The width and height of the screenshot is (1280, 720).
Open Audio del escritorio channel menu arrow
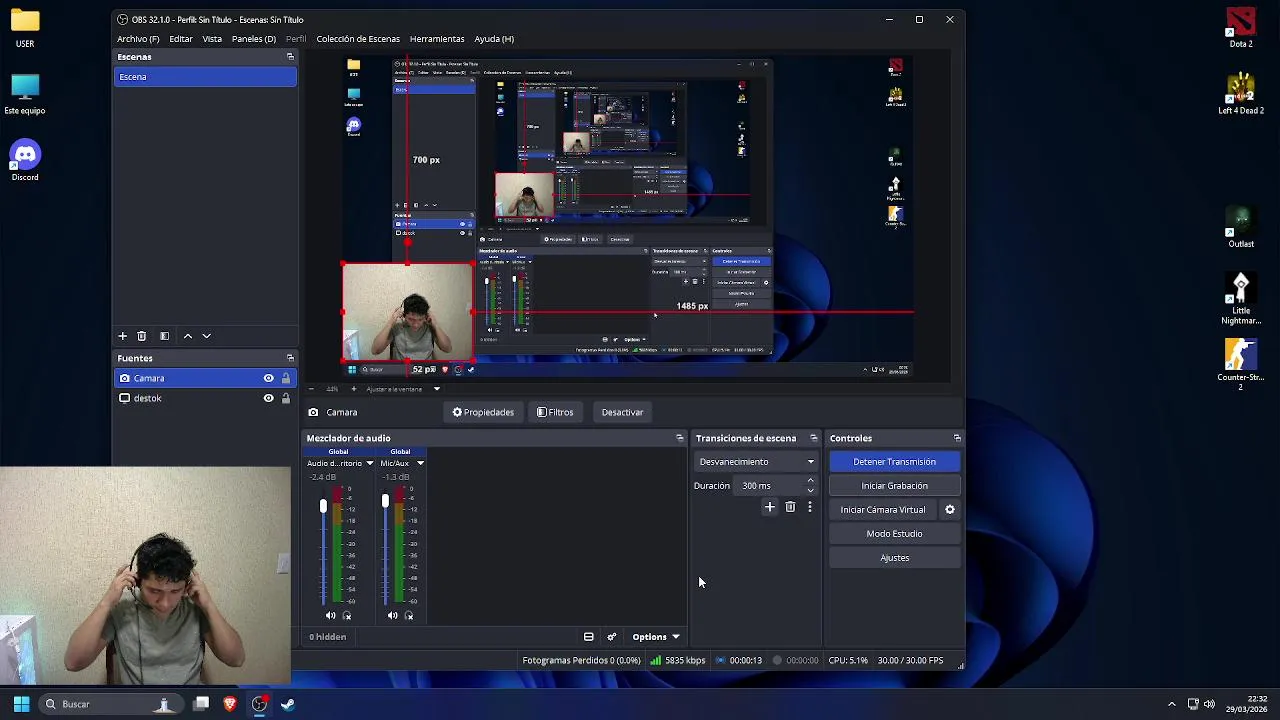(x=369, y=463)
